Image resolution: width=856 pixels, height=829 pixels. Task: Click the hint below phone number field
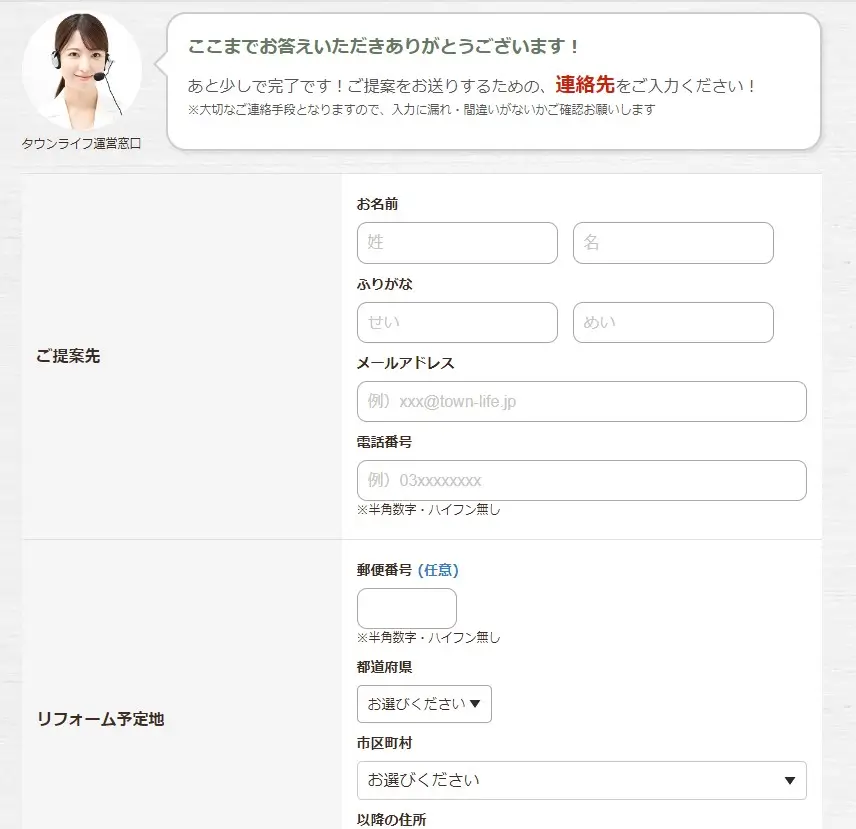tap(429, 510)
